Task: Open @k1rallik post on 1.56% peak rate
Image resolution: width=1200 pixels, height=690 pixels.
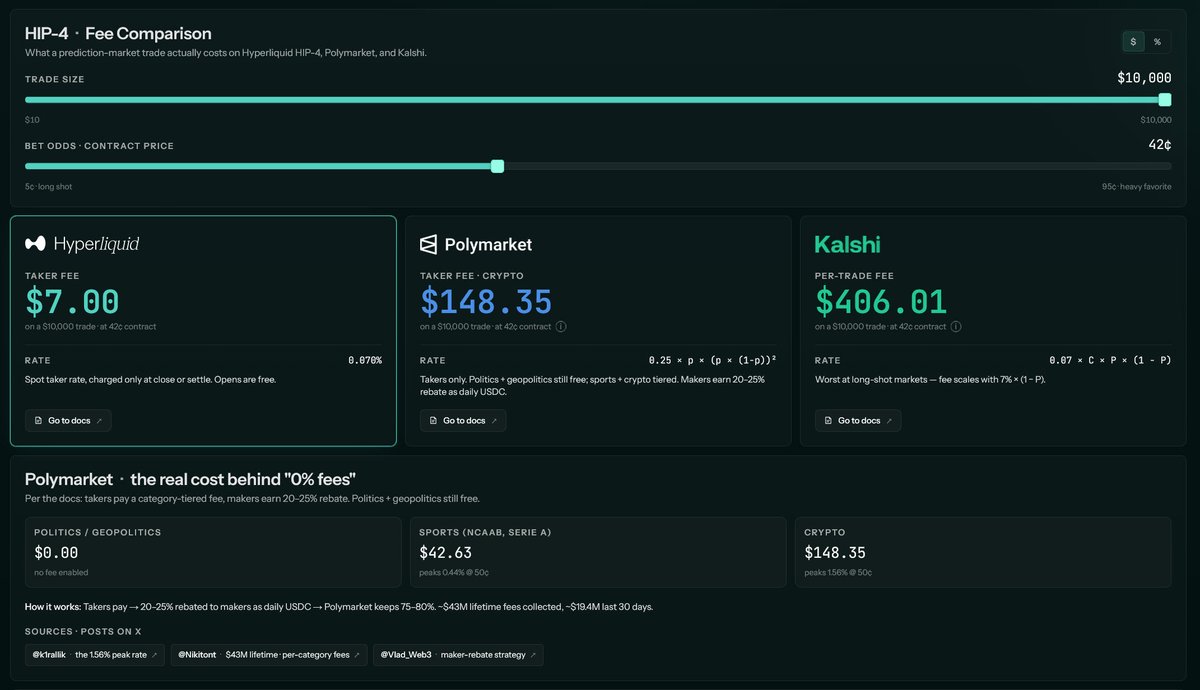Action: [95, 655]
